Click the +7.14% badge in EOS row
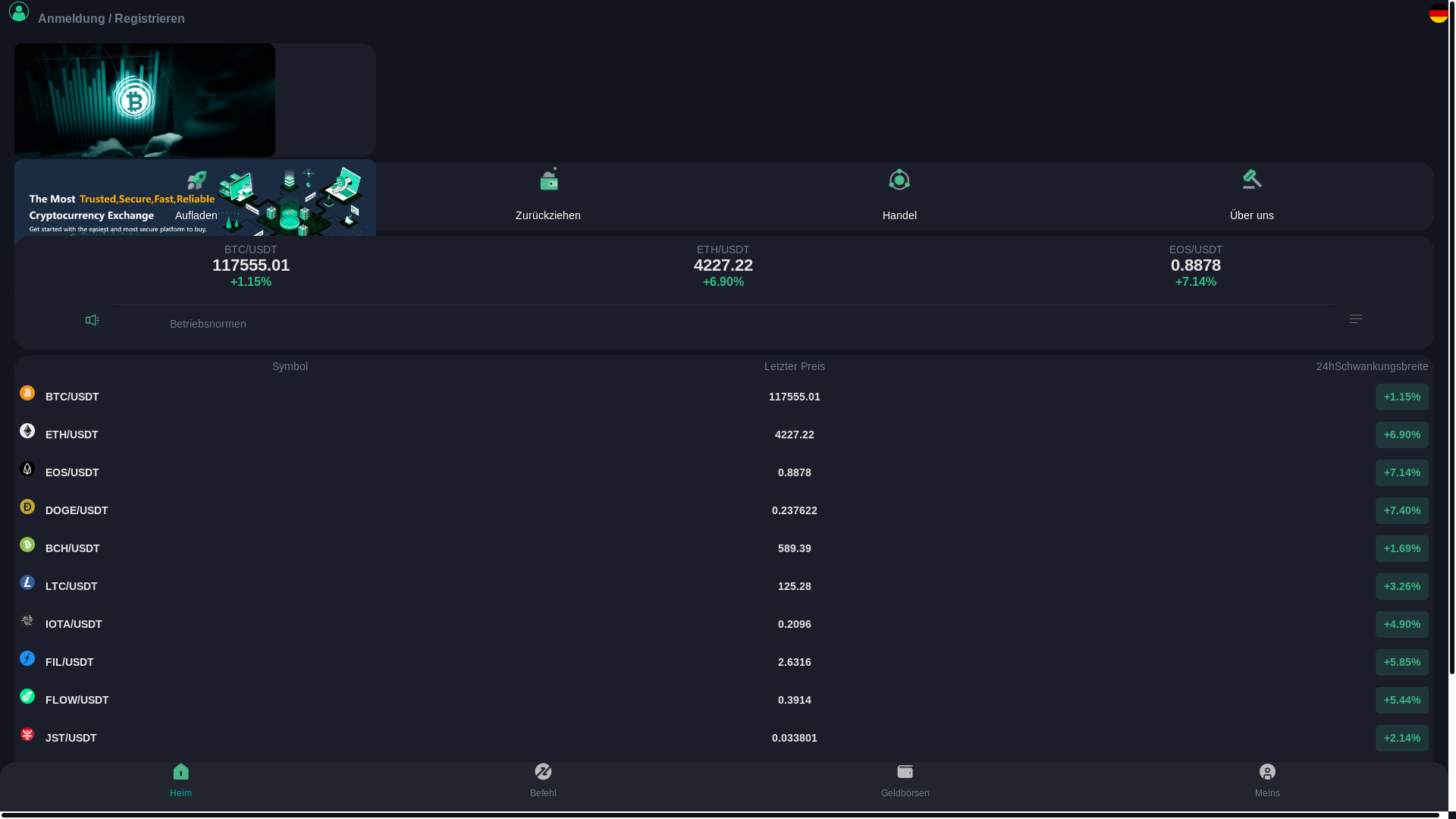This screenshot has height=819, width=1456. pyautogui.click(x=1402, y=472)
